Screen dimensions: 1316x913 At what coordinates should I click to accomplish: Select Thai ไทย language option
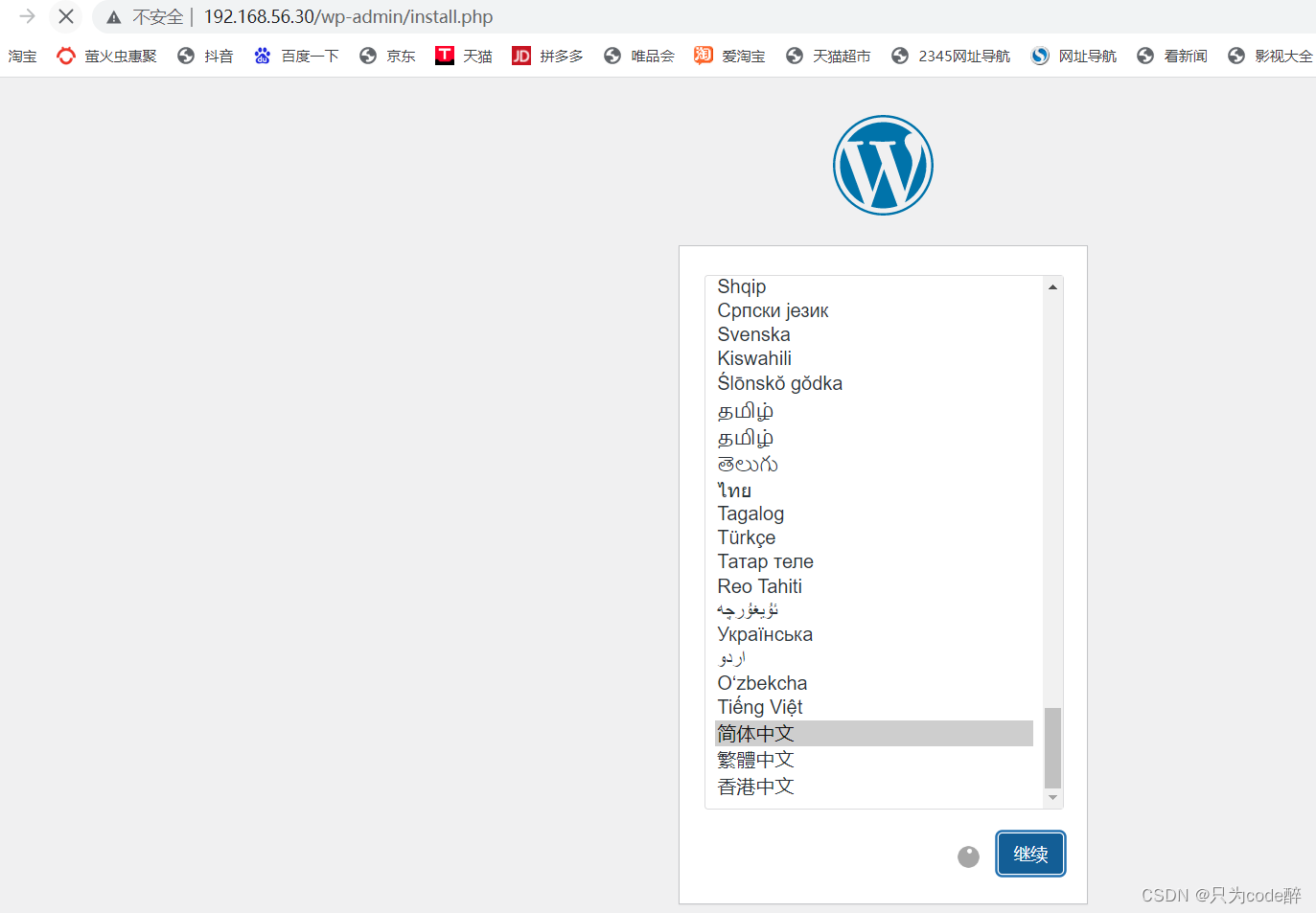873,490
